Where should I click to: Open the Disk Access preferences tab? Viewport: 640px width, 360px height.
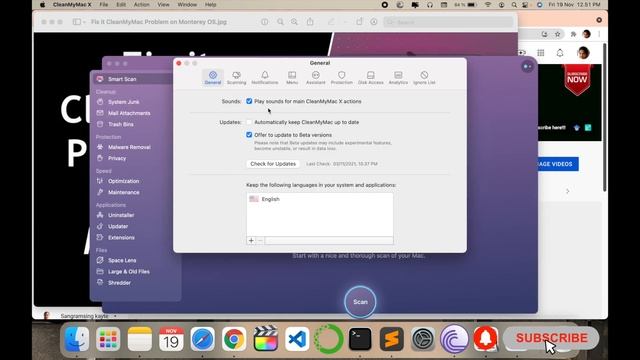click(371, 77)
